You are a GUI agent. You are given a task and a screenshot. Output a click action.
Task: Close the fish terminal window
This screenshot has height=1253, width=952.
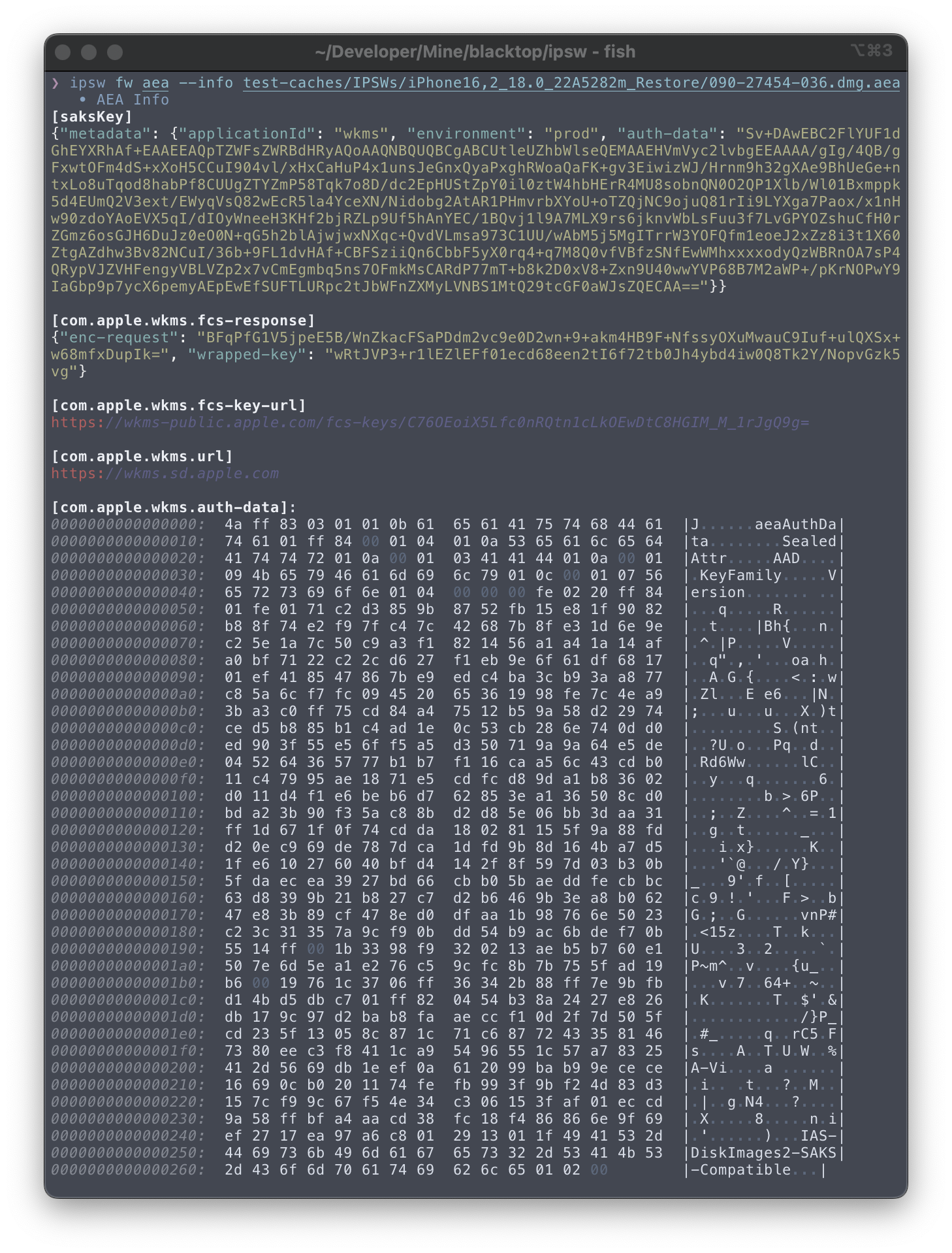click(x=63, y=52)
